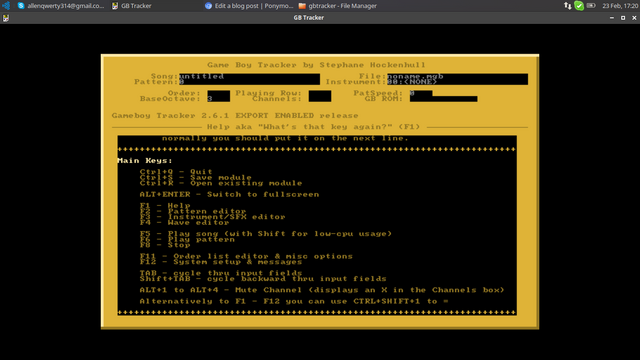This screenshot has width=640, height=360.
Task: Click the Playing Row box
Action: point(320,93)
